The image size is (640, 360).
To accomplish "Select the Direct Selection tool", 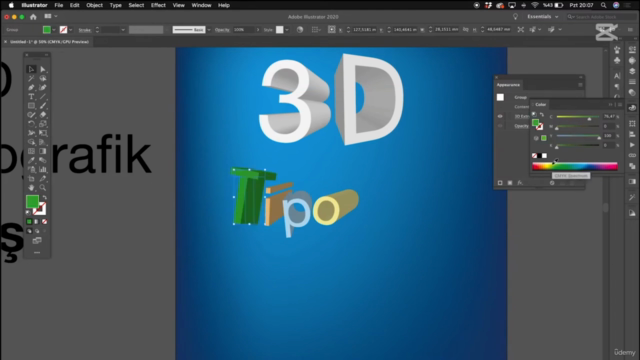I will [42, 69].
